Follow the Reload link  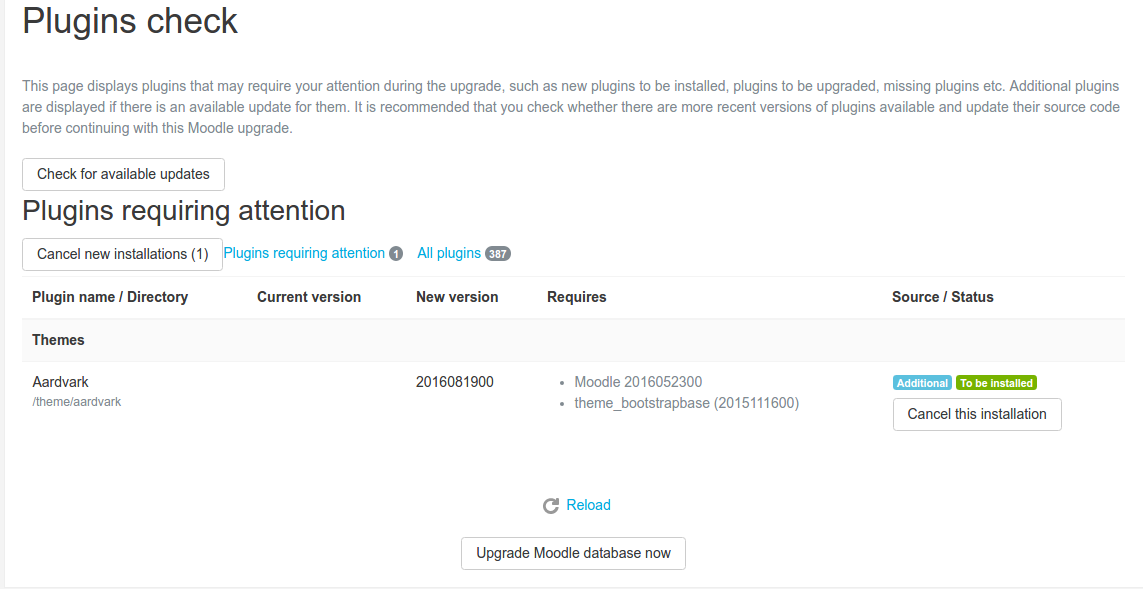coord(588,505)
